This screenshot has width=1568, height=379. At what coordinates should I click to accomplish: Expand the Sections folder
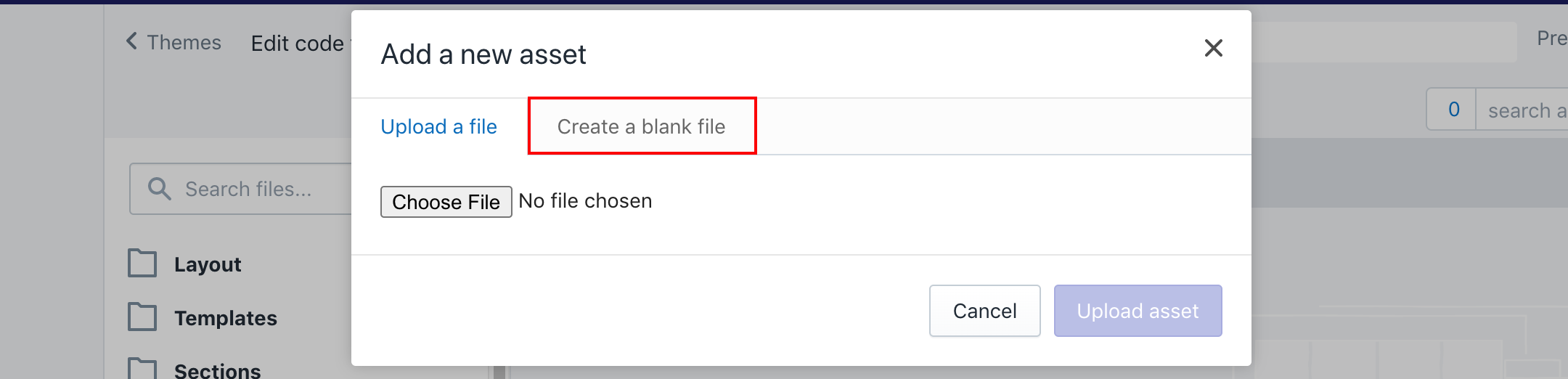[217, 370]
